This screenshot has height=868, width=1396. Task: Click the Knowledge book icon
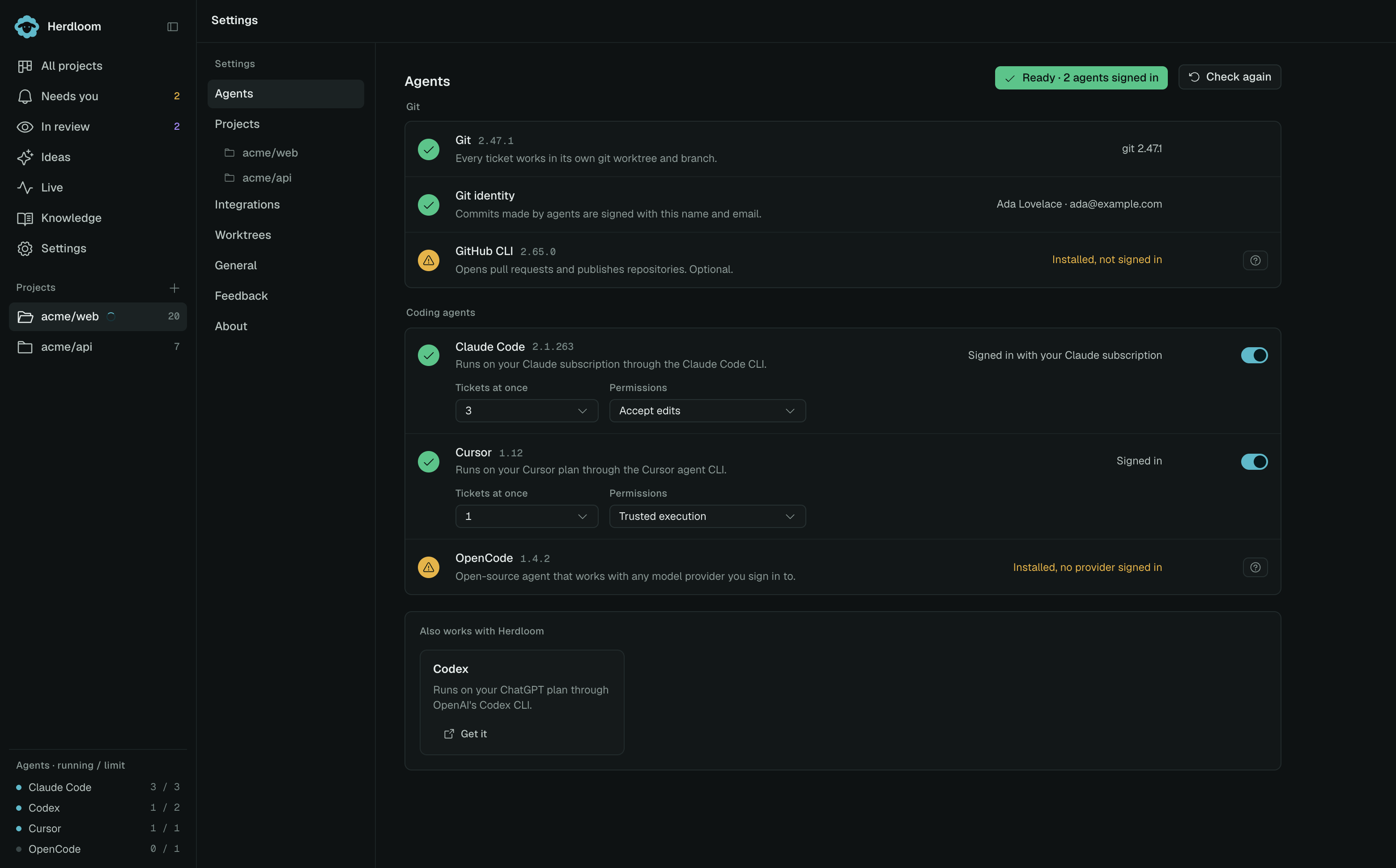(x=25, y=219)
